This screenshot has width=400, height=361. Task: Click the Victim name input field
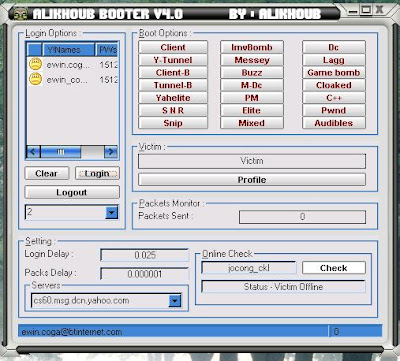click(x=252, y=161)
